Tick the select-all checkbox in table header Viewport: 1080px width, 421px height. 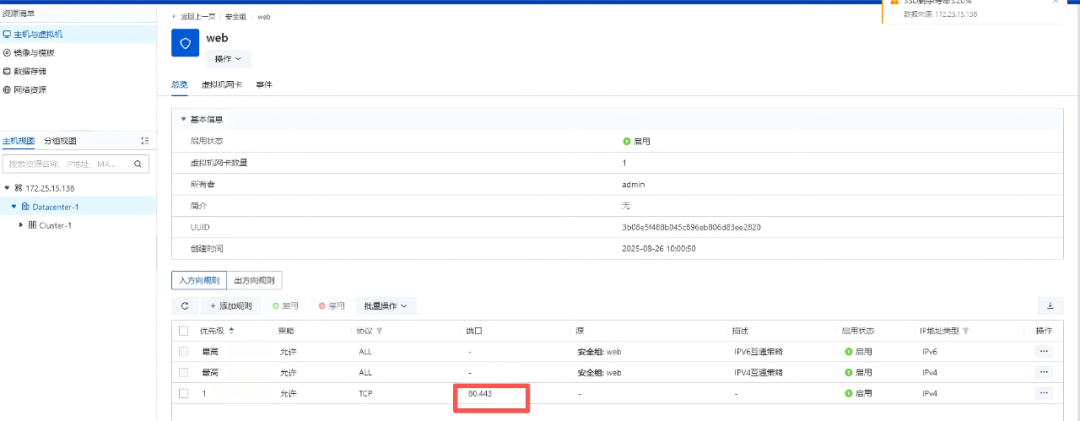(x=183, y=331)
